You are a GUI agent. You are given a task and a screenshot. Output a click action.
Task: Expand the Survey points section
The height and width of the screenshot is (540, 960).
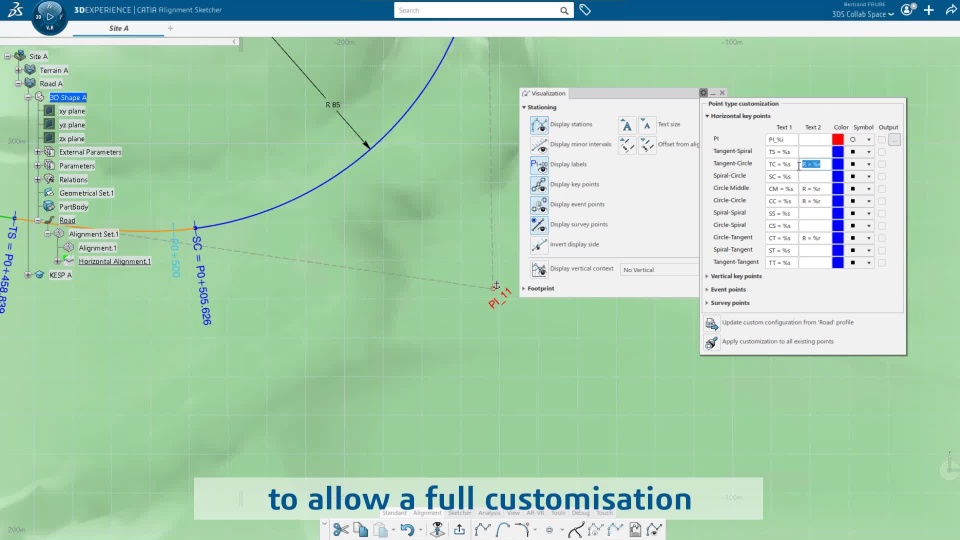[x=707, y=303]
